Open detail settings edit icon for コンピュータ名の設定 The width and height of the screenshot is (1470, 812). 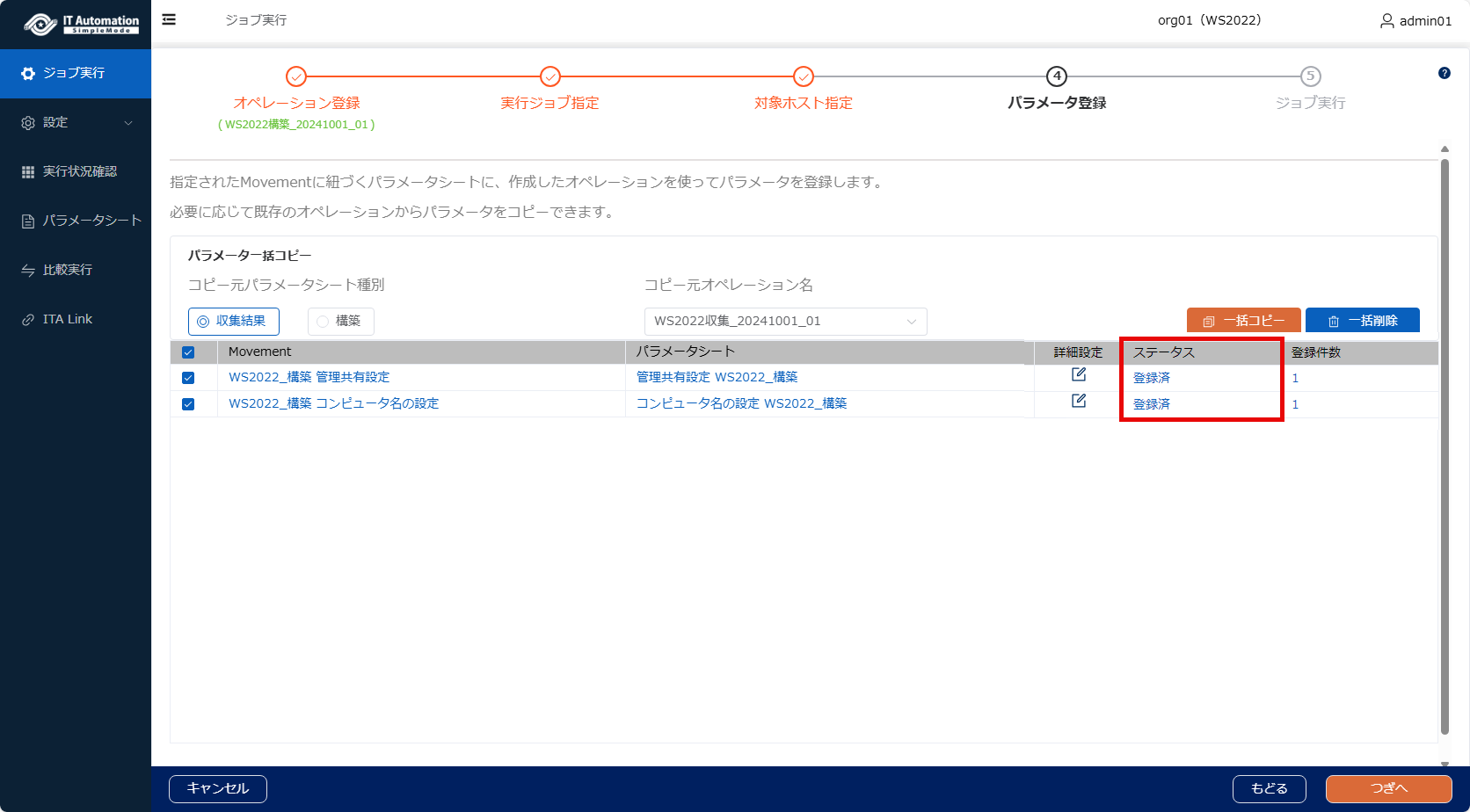1078,402
